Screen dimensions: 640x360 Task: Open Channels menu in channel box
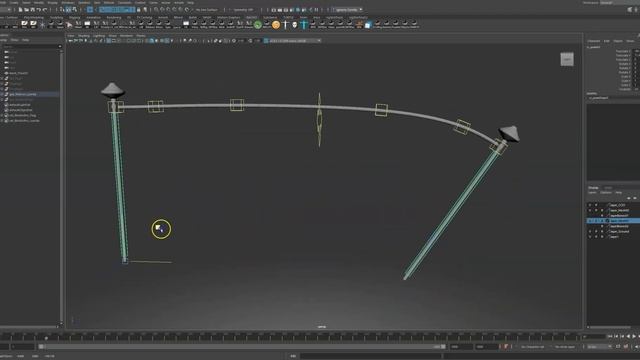[594, 41]
